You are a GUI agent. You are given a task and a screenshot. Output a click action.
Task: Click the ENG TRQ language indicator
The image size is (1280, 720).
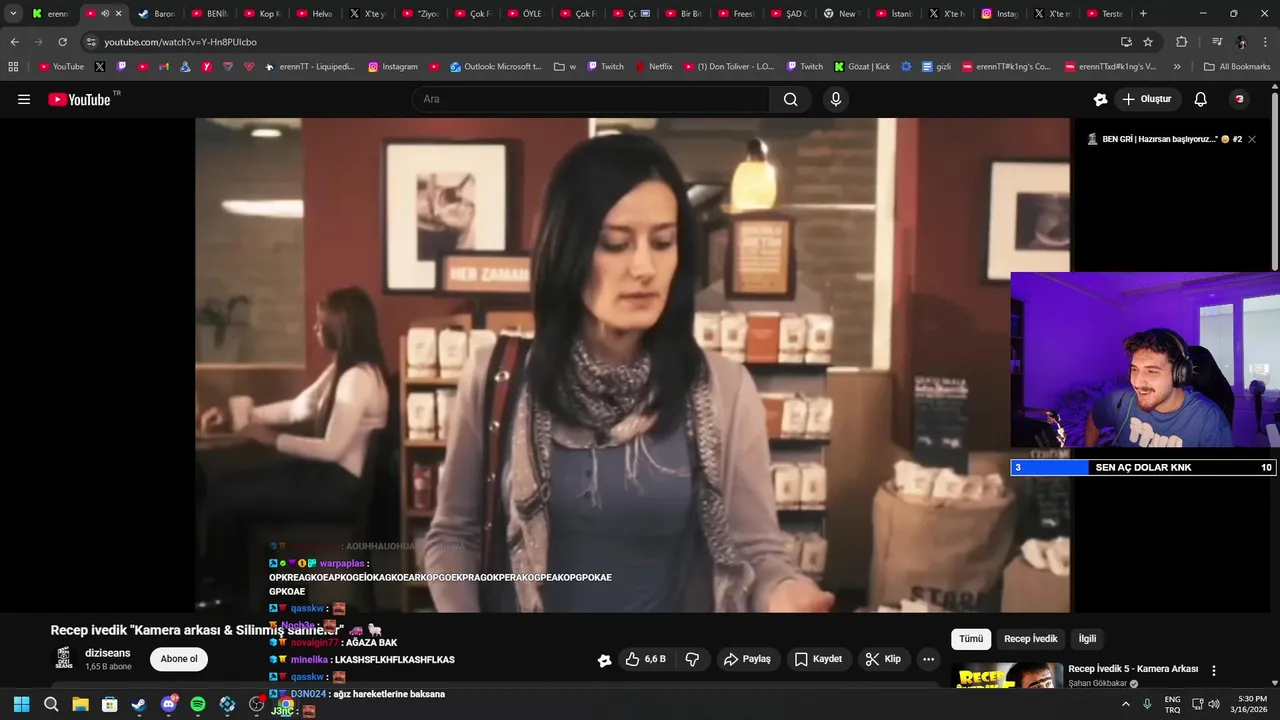[x=1172, y=704]
